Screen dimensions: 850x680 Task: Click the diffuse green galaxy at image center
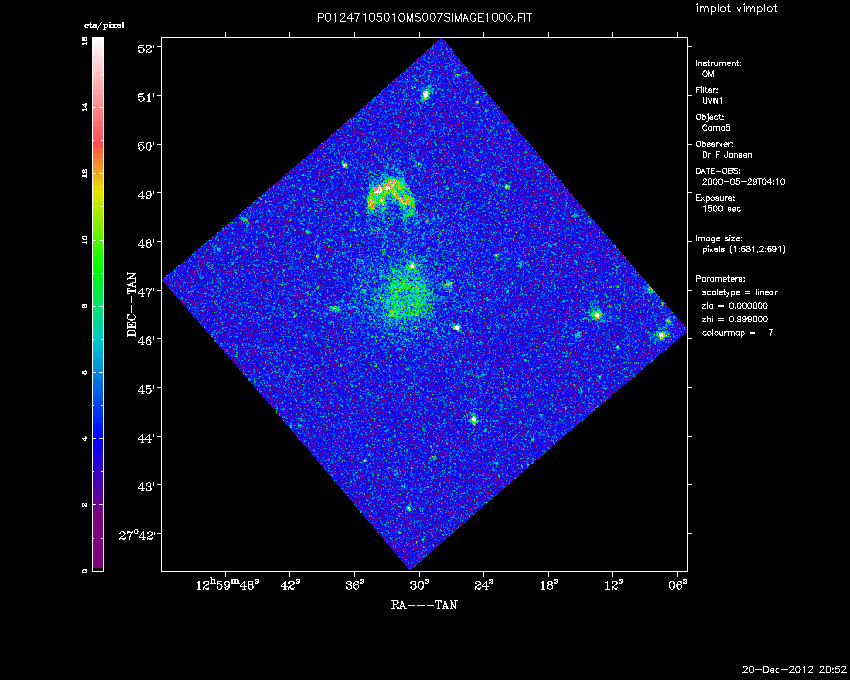[x=405, y=296]
